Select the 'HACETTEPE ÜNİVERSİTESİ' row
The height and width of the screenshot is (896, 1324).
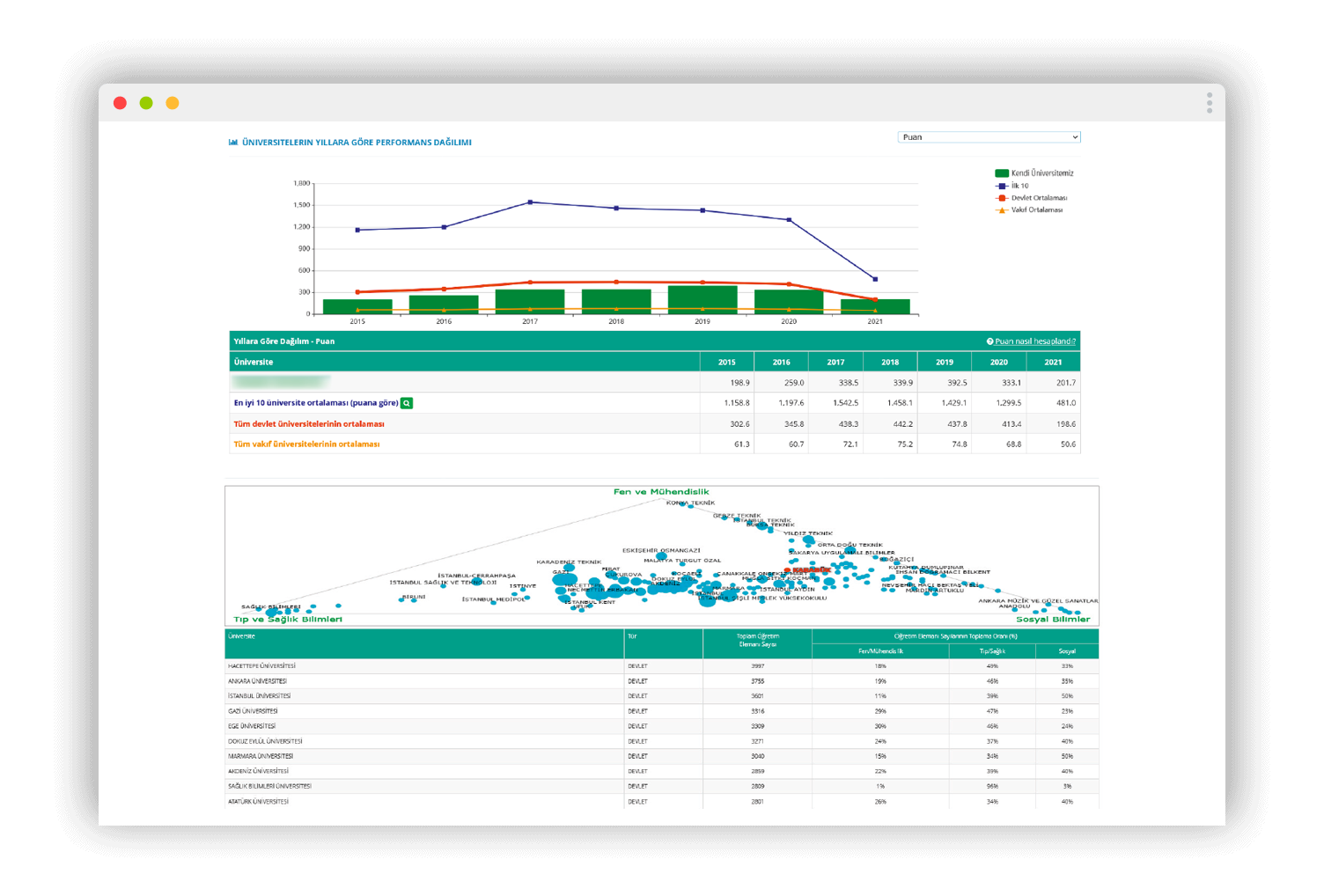pos(662,666)
